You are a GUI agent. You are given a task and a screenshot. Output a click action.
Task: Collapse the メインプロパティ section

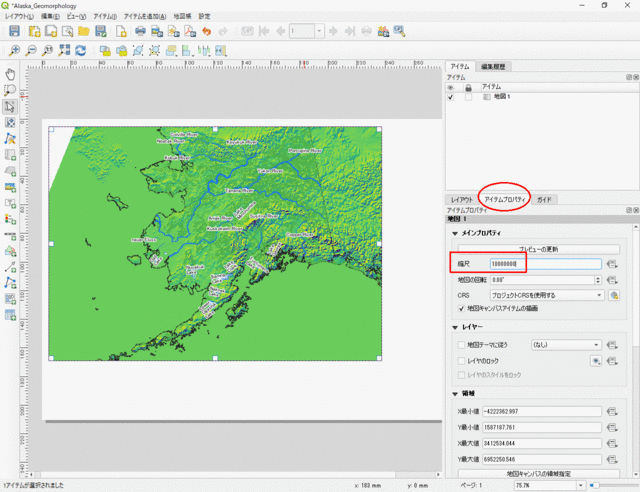(455, 234)
